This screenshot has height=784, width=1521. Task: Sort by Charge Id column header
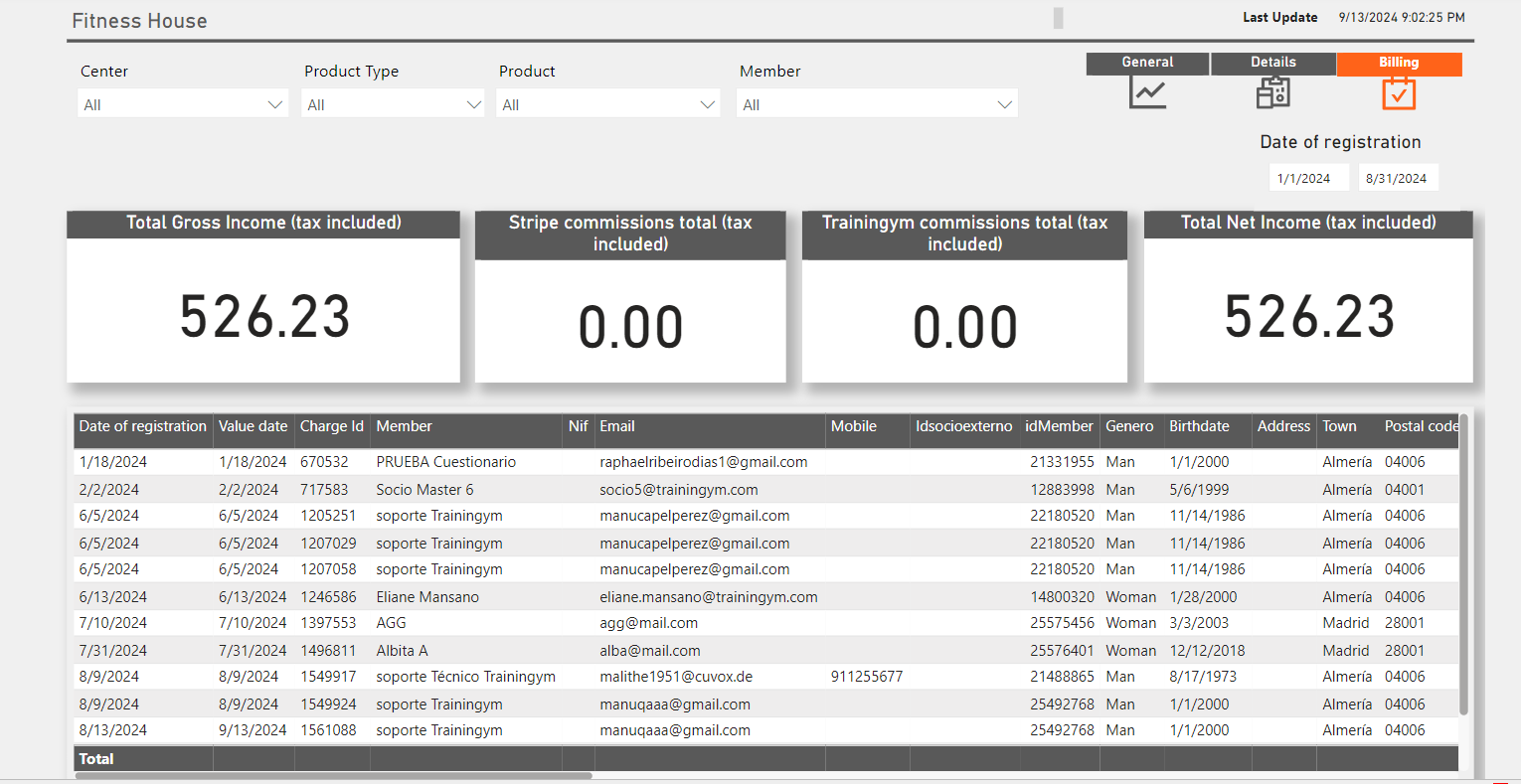pos(332,426)
